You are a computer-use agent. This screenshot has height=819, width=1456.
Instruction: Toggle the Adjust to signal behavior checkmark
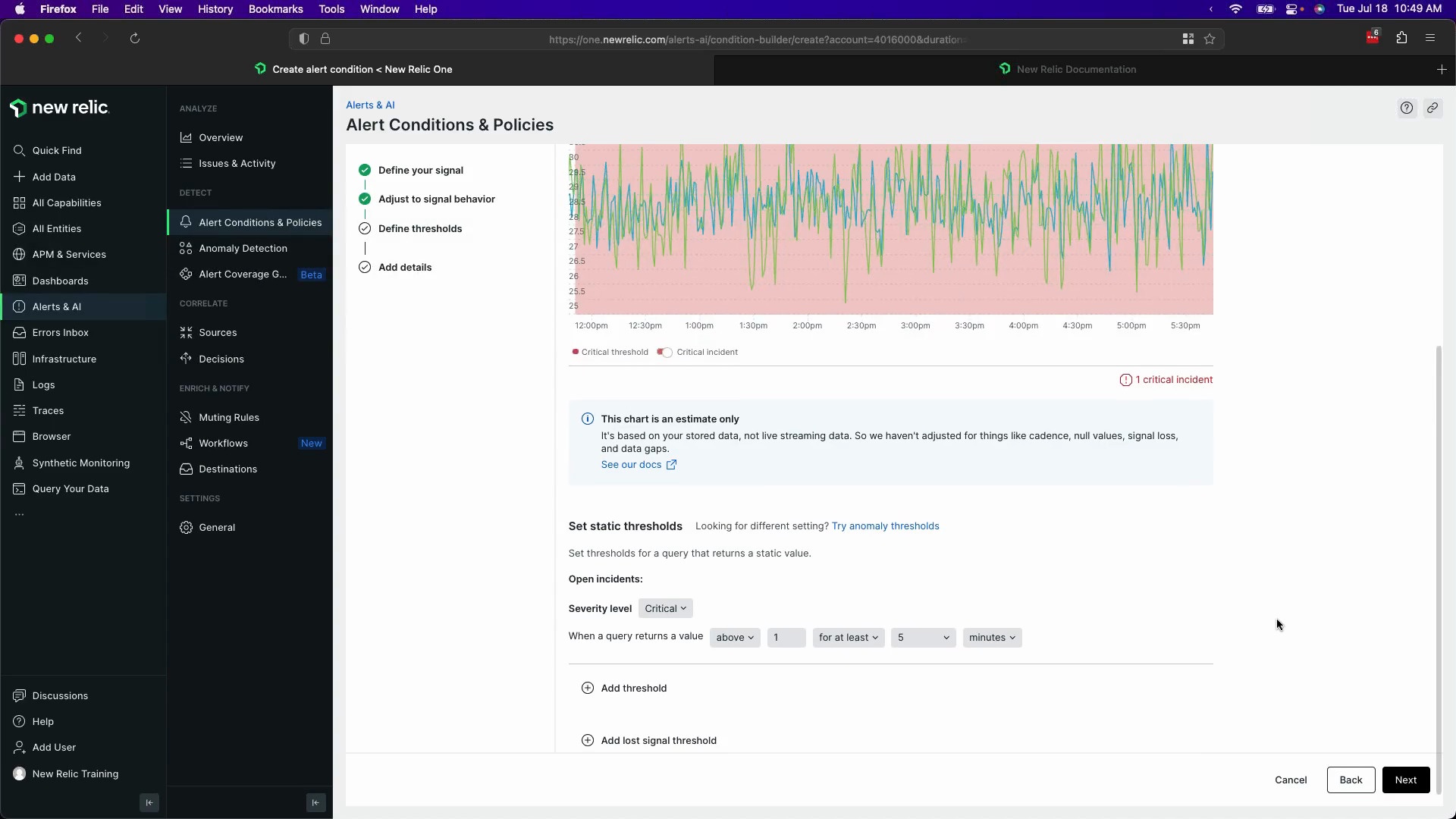click(x=365, y=199)
